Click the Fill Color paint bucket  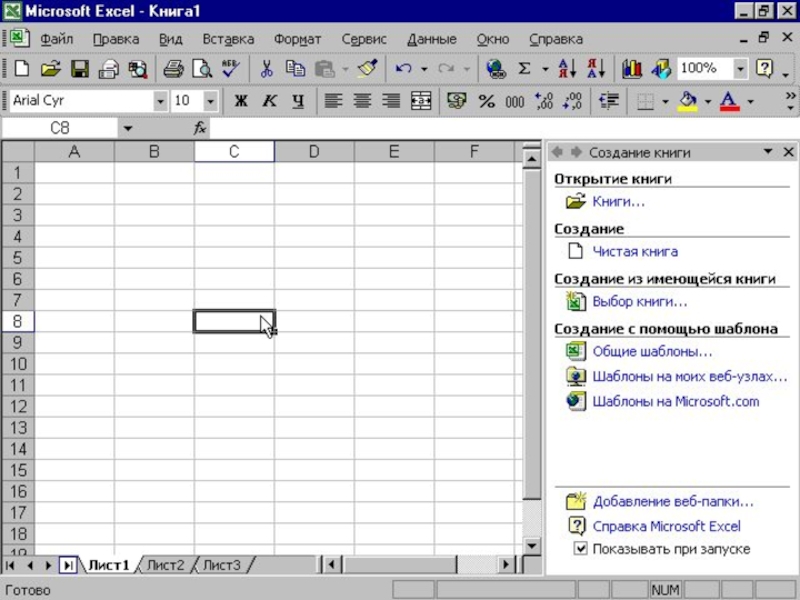(x=687, y=101)
